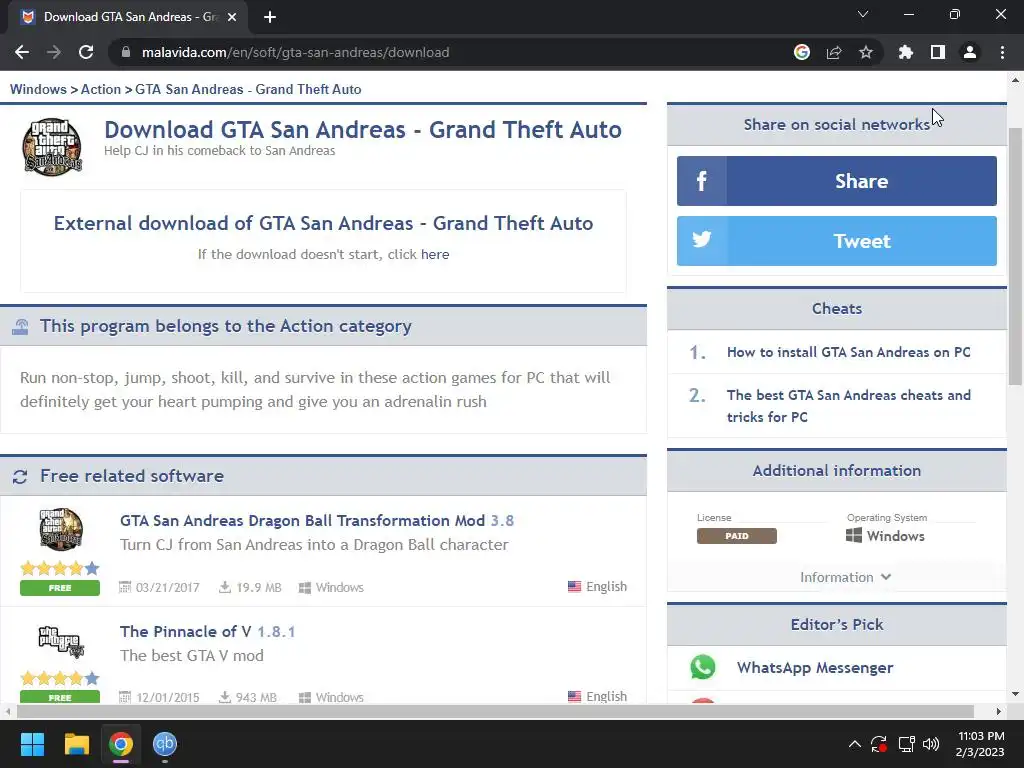Click the vertical scrollbar thumb
1024x768 pixels.
pyautogui.click(x=1015, y=256)
